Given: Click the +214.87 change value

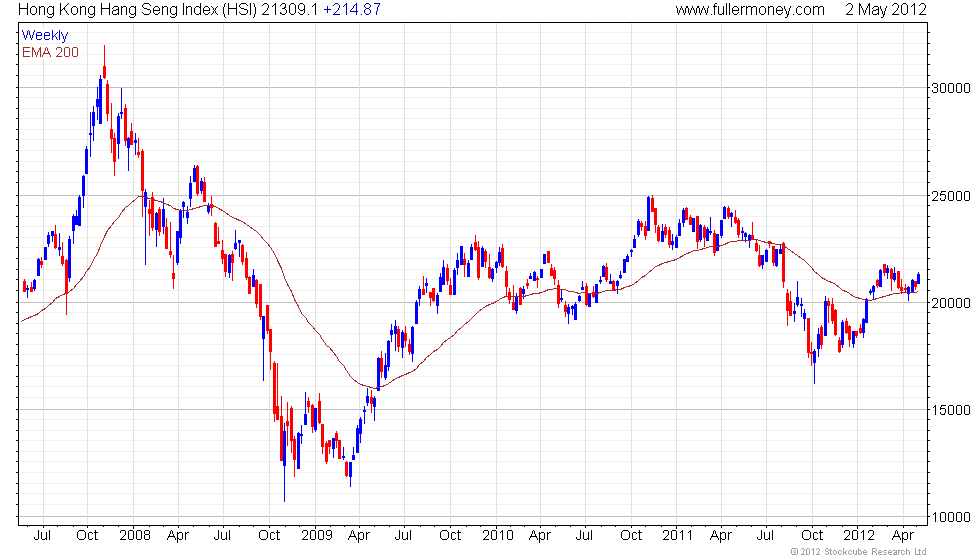Looking at the screenshot, I should point(352,9).
